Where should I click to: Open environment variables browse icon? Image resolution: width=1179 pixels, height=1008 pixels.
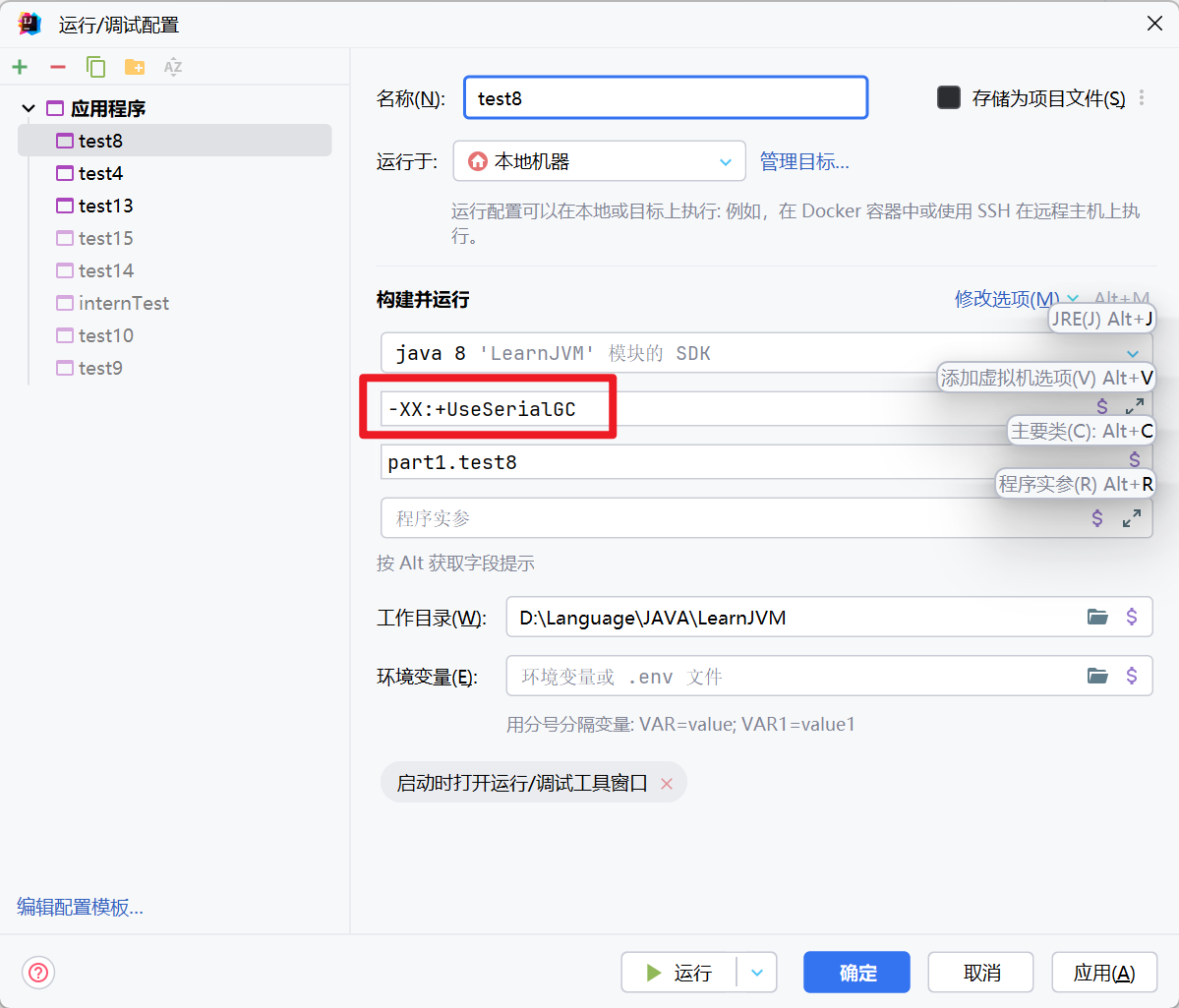[x=1097, y=676]
